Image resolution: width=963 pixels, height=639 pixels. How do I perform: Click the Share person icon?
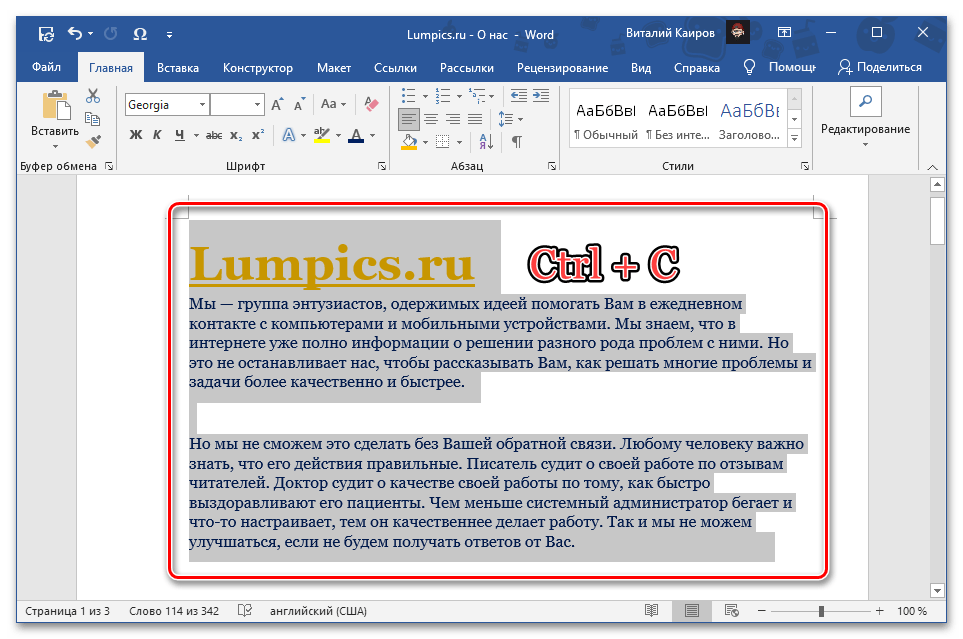click(x=845, y=67)
